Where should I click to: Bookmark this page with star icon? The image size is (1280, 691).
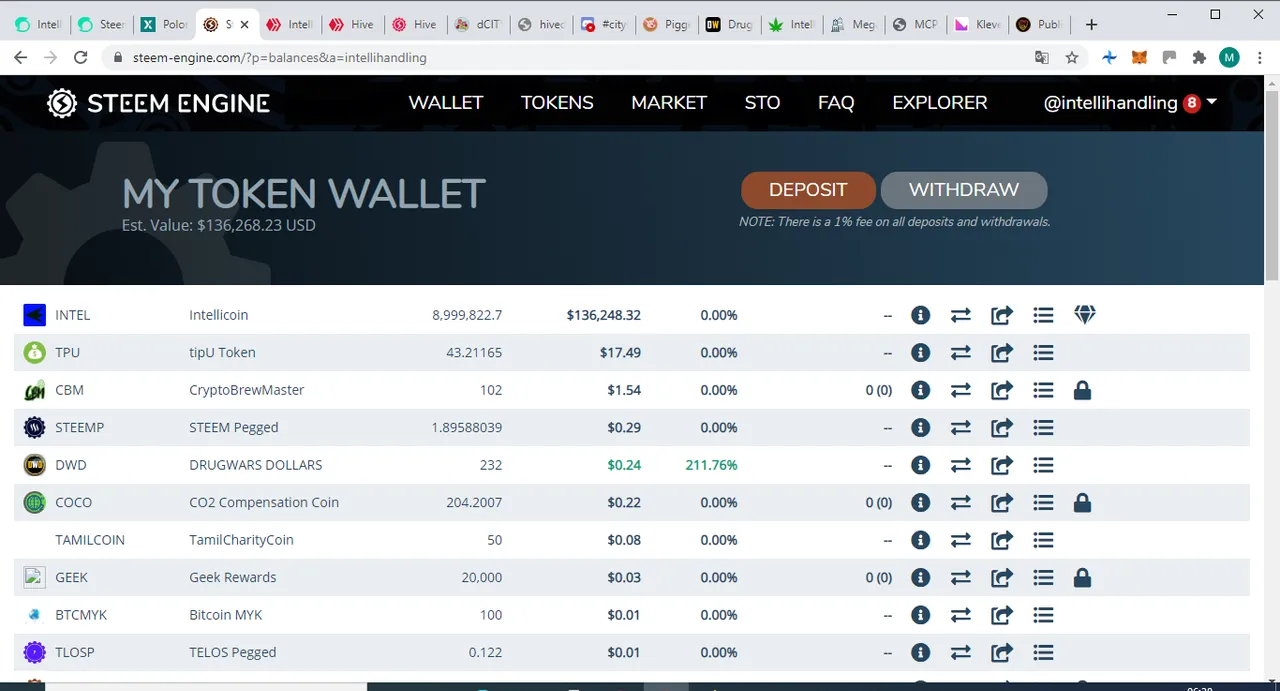tap(1072, 58)
